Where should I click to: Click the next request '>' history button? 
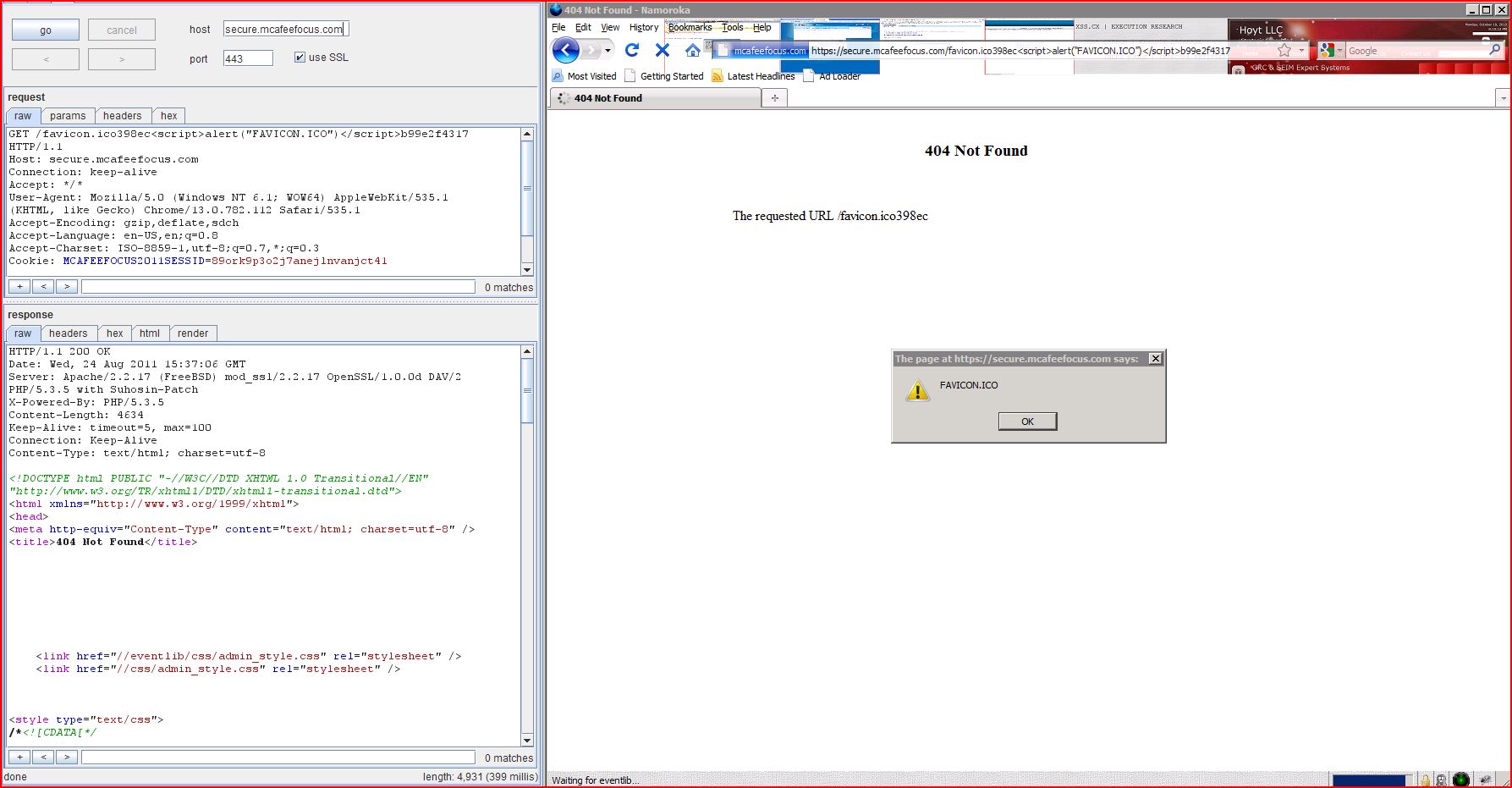[x=122, y=59]
